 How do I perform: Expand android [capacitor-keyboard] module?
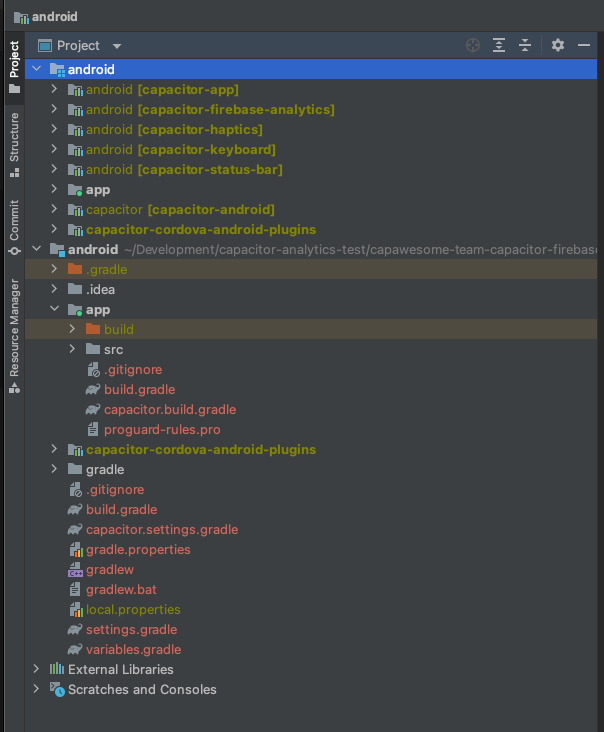point(54,149)
